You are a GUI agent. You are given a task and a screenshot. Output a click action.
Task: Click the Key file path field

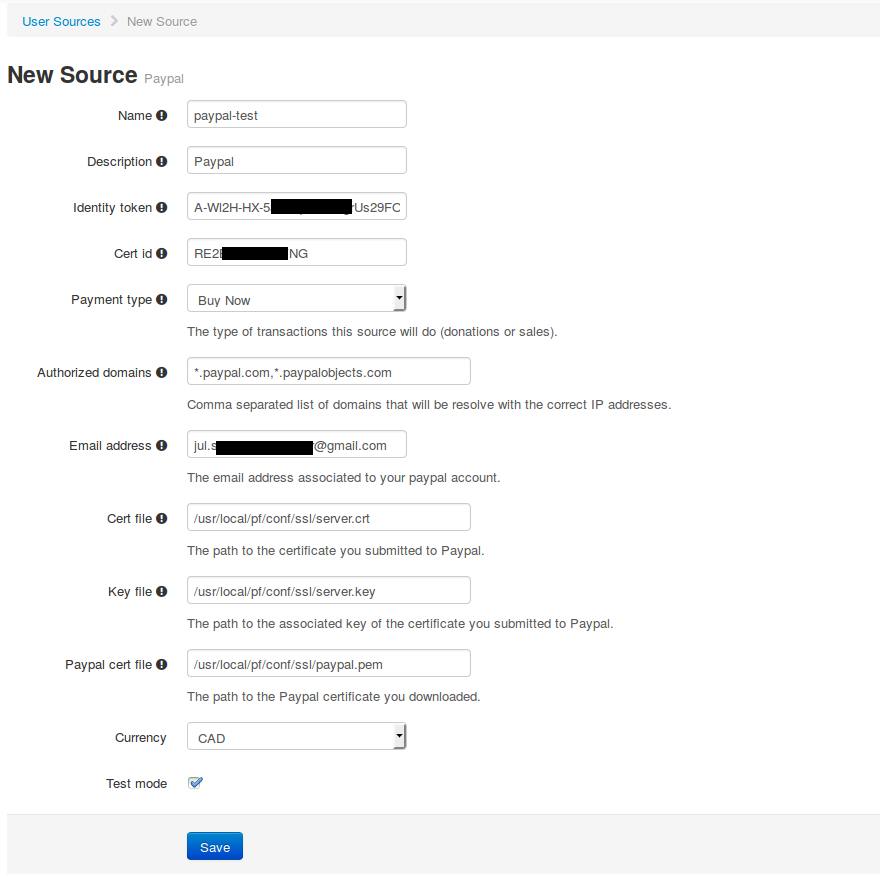click(329, 590)
